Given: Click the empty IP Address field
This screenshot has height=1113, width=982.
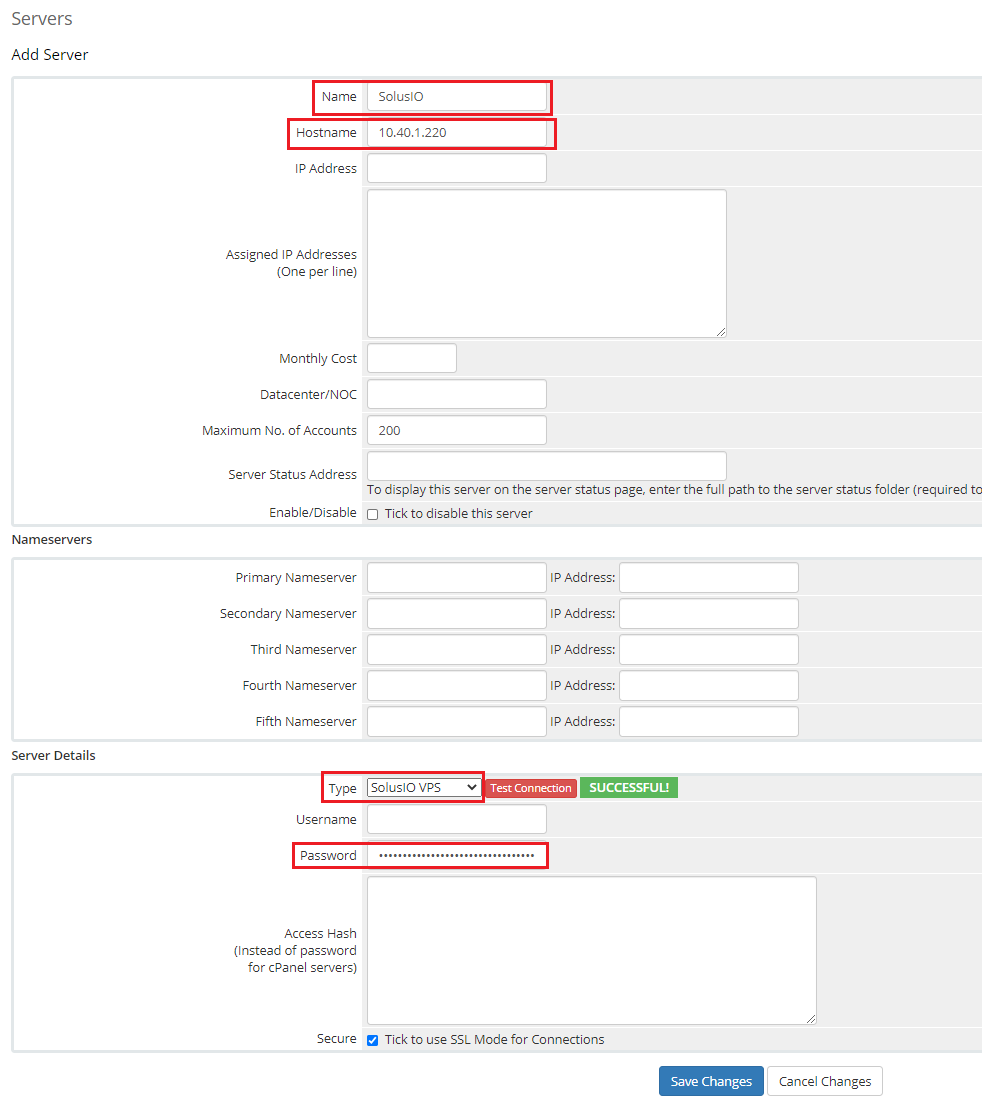Looking at the screenshot, I should pos(456,168).
